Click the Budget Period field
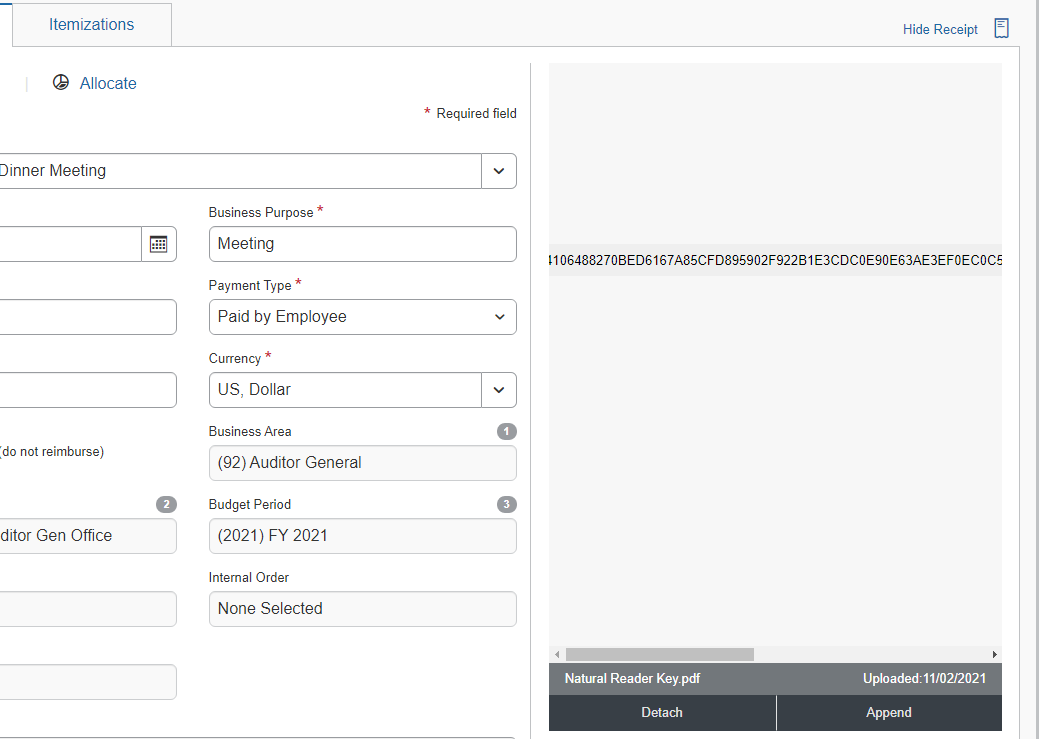The image size is (1039, 739). point(362,536)
